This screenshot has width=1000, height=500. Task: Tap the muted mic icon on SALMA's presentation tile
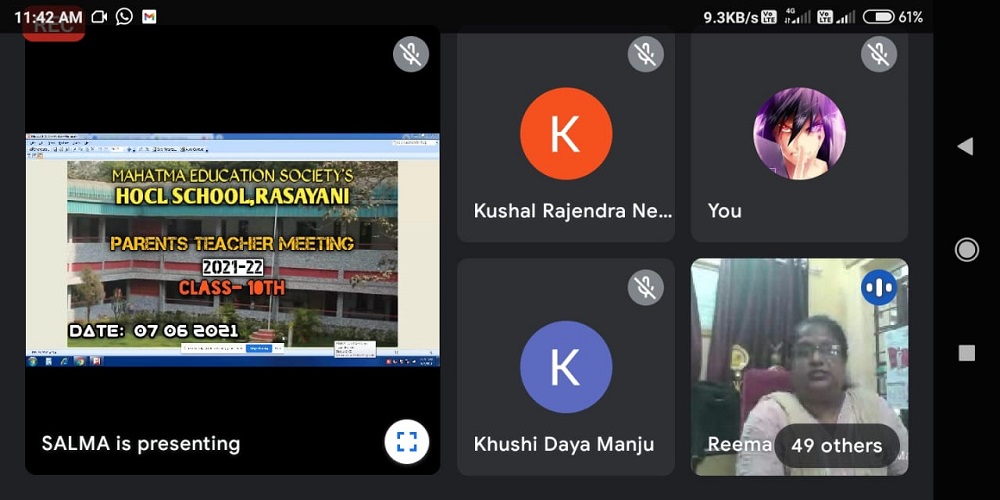point(411,54)
